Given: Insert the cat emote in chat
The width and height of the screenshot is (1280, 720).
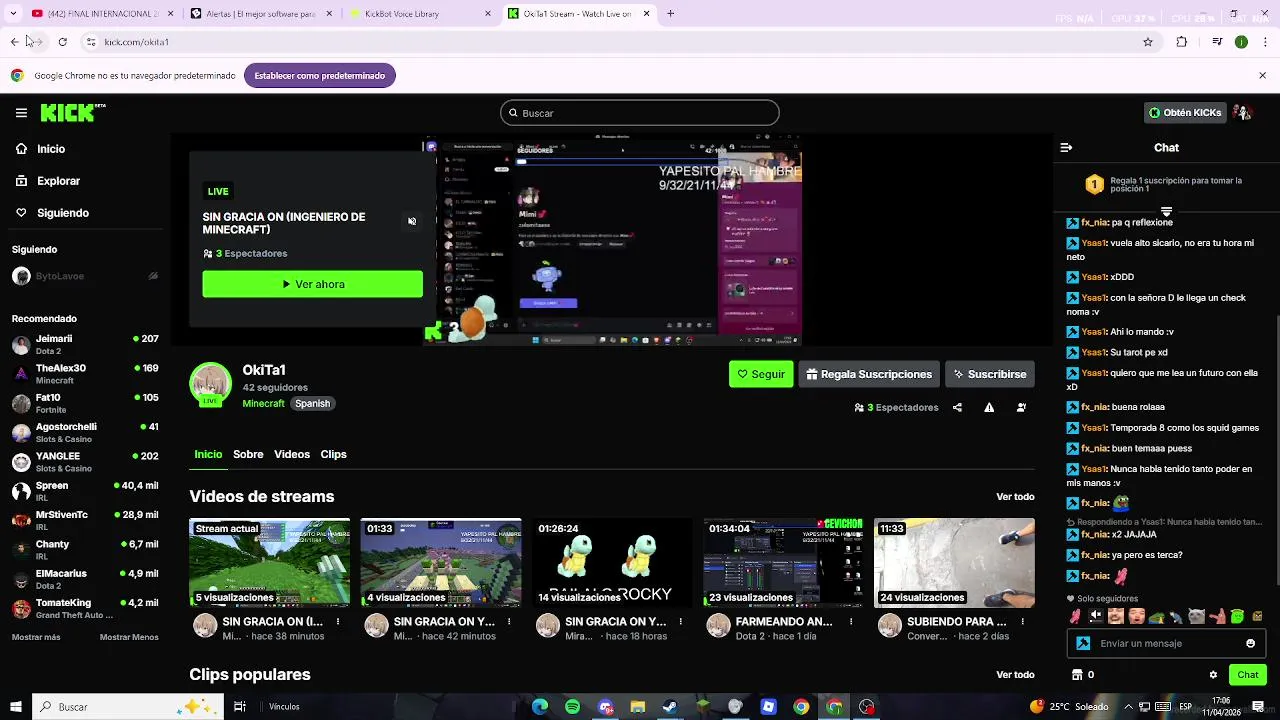Looking at the screenshot, I should (1196, 616).
